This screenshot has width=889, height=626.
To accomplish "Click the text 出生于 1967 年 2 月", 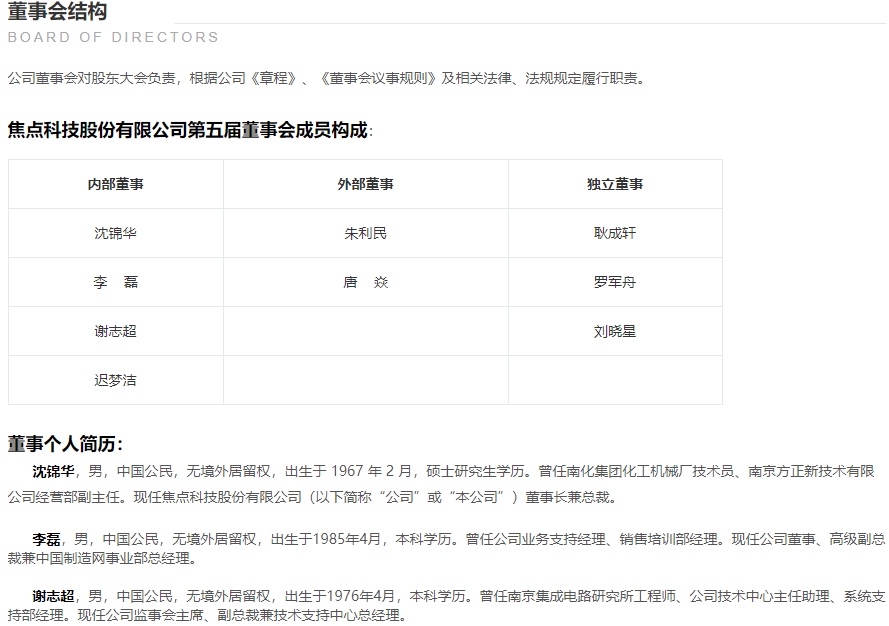I will 348,471.
